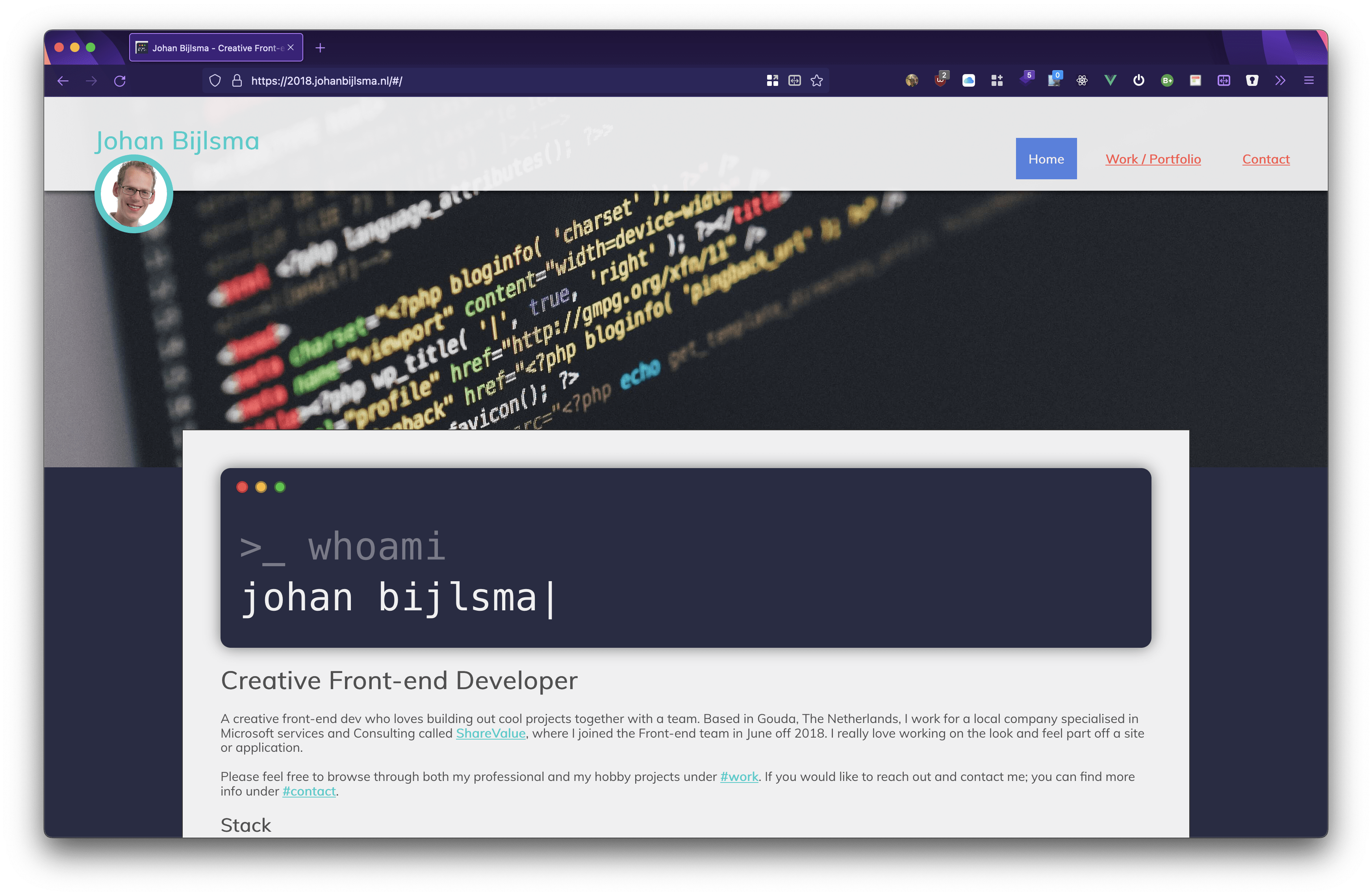Screen dimensions: 1372x896
Task: Follow the ShareValue link
Action: tap(491, 733)
